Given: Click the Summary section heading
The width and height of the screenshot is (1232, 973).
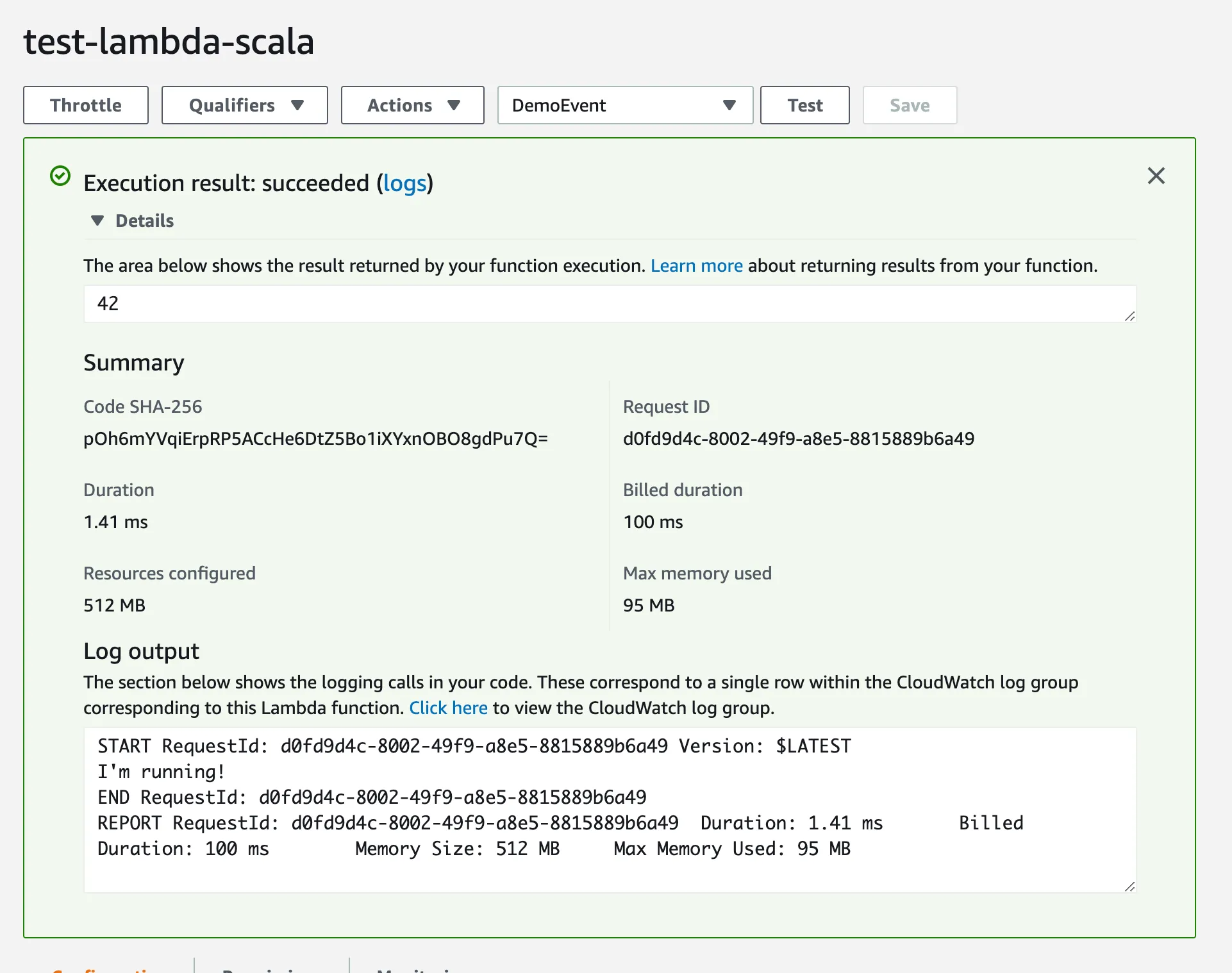Looking at the screenshot, I should click(134, 363).
